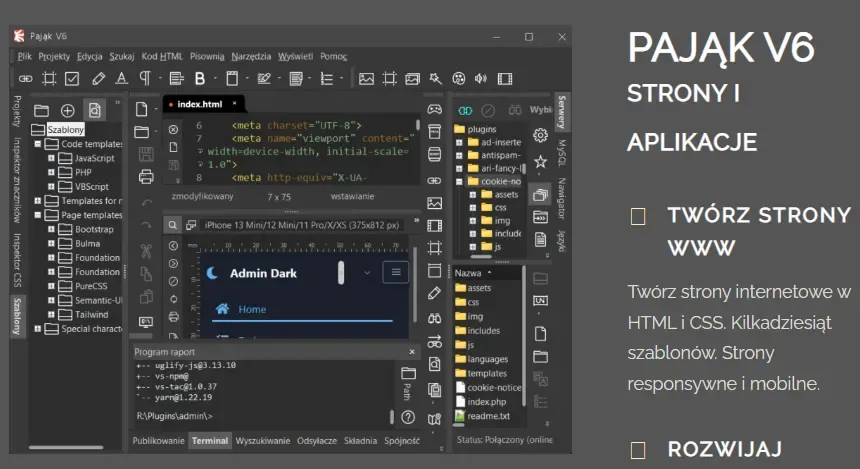Click the color palette toolbar icon

[x=459, y=79]
